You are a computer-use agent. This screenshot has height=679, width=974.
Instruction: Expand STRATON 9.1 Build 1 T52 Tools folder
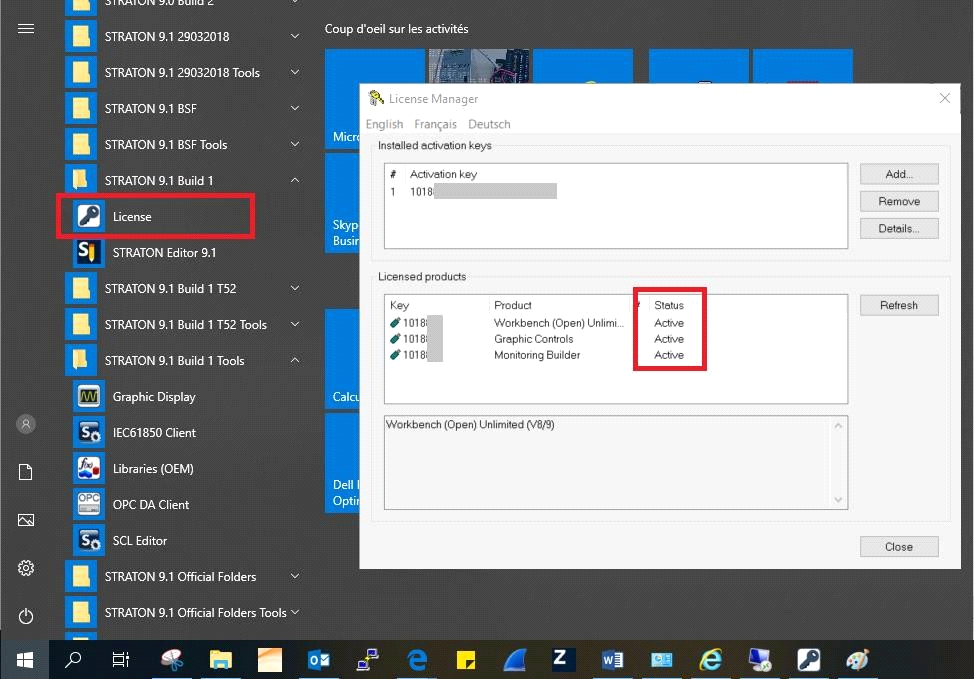click(x=295, y=324)
